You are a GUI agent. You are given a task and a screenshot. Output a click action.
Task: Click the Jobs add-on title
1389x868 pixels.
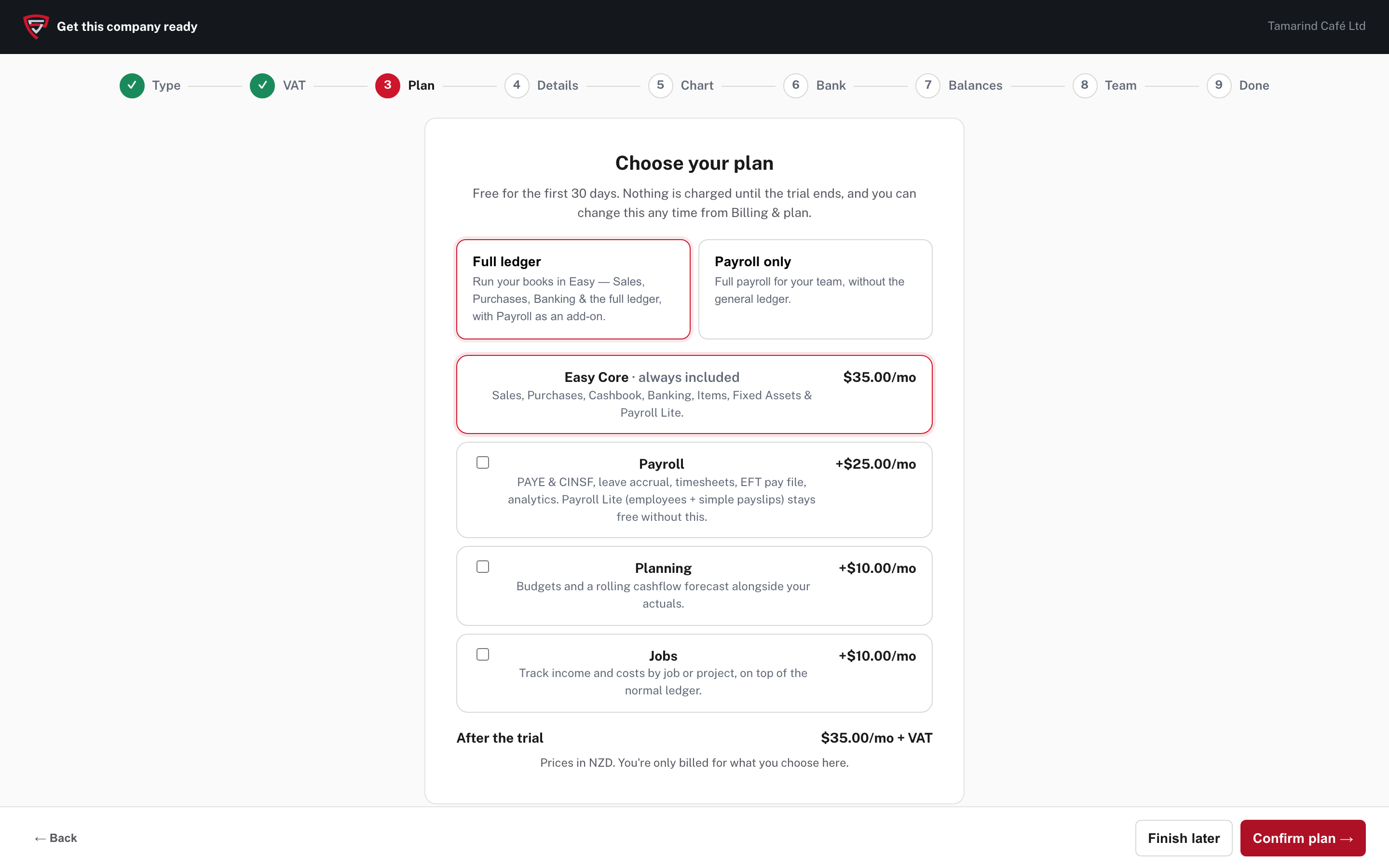click(663, 656)
